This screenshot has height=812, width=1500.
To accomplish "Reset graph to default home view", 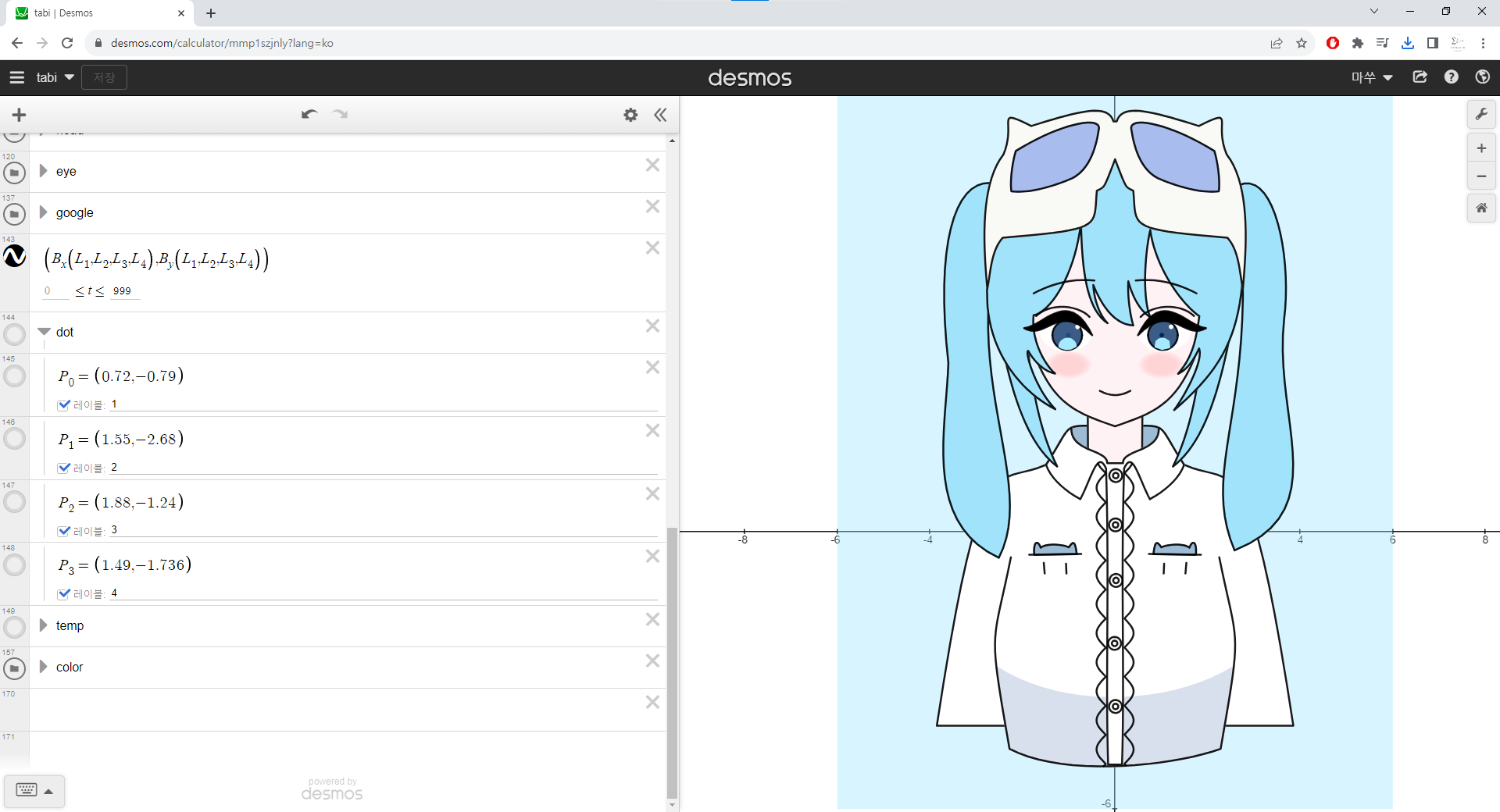I will [1480, 208].
